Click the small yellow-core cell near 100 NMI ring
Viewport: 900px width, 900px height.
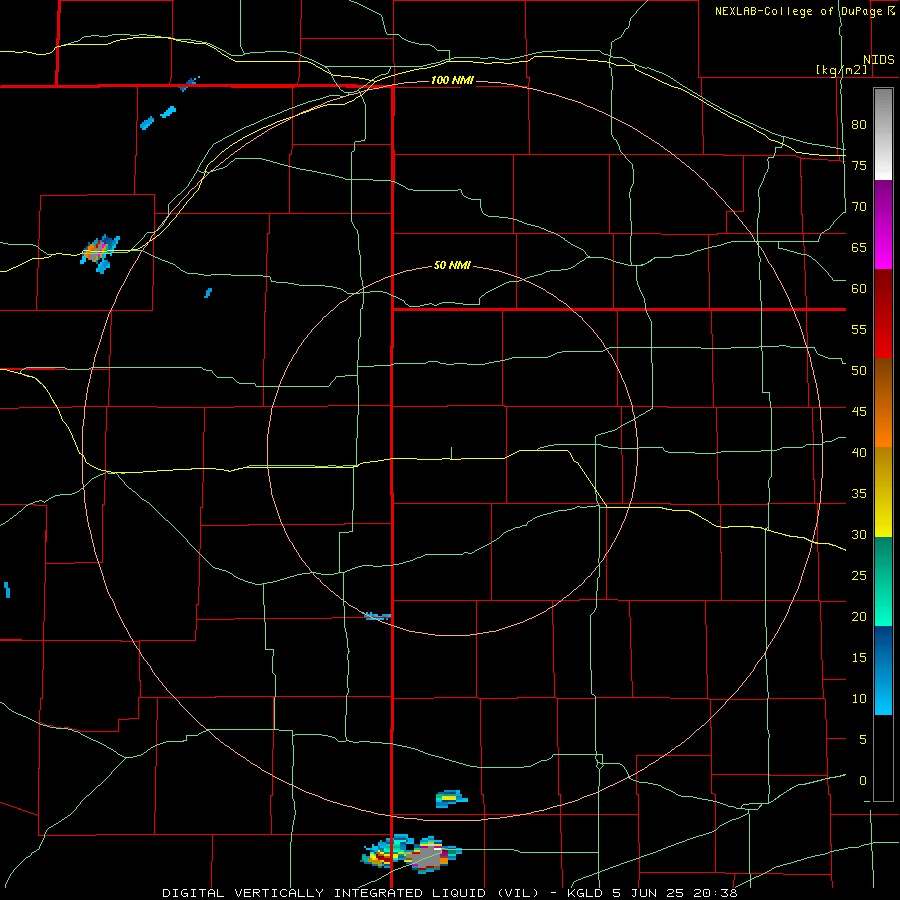[451, 798]
